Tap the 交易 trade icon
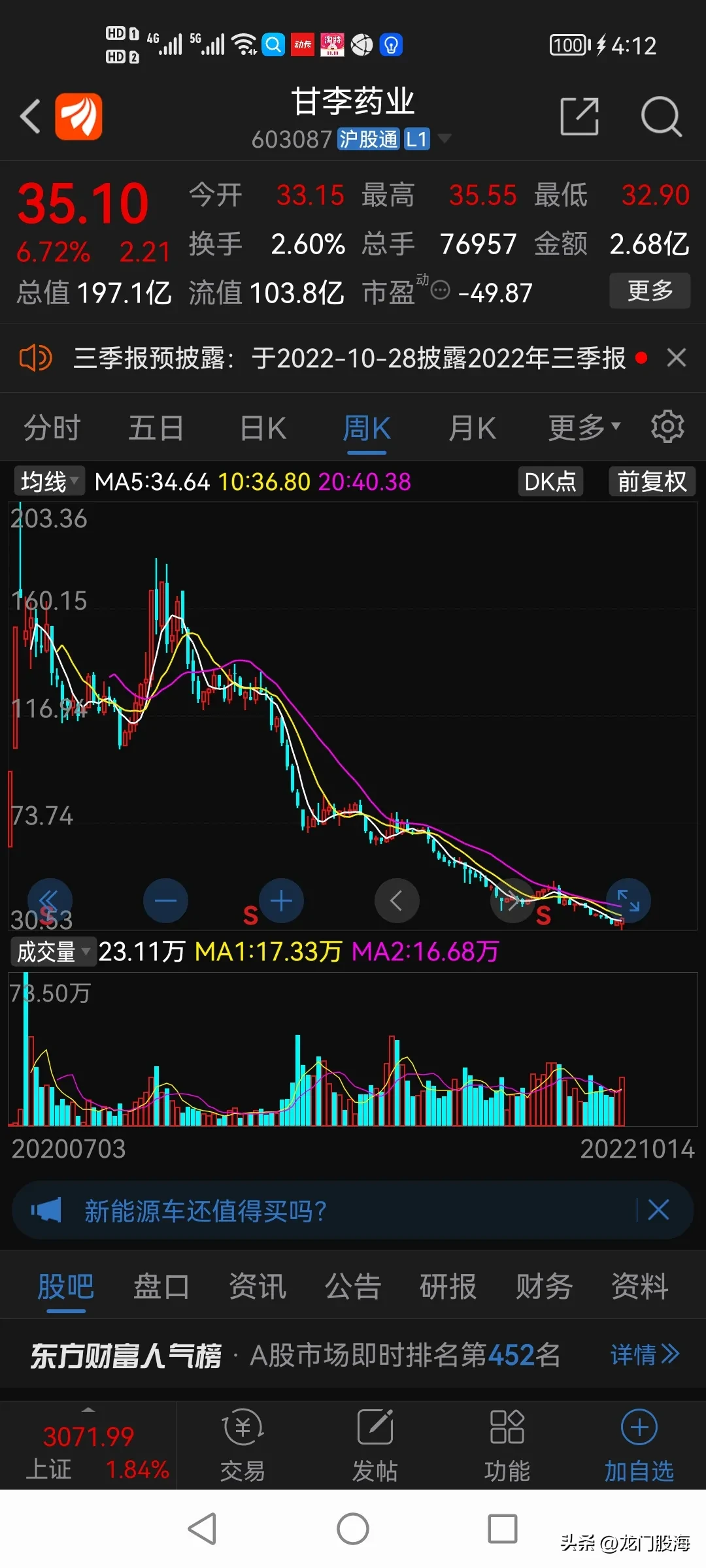The image size is (706, 1568). [x=243, y=1445]
